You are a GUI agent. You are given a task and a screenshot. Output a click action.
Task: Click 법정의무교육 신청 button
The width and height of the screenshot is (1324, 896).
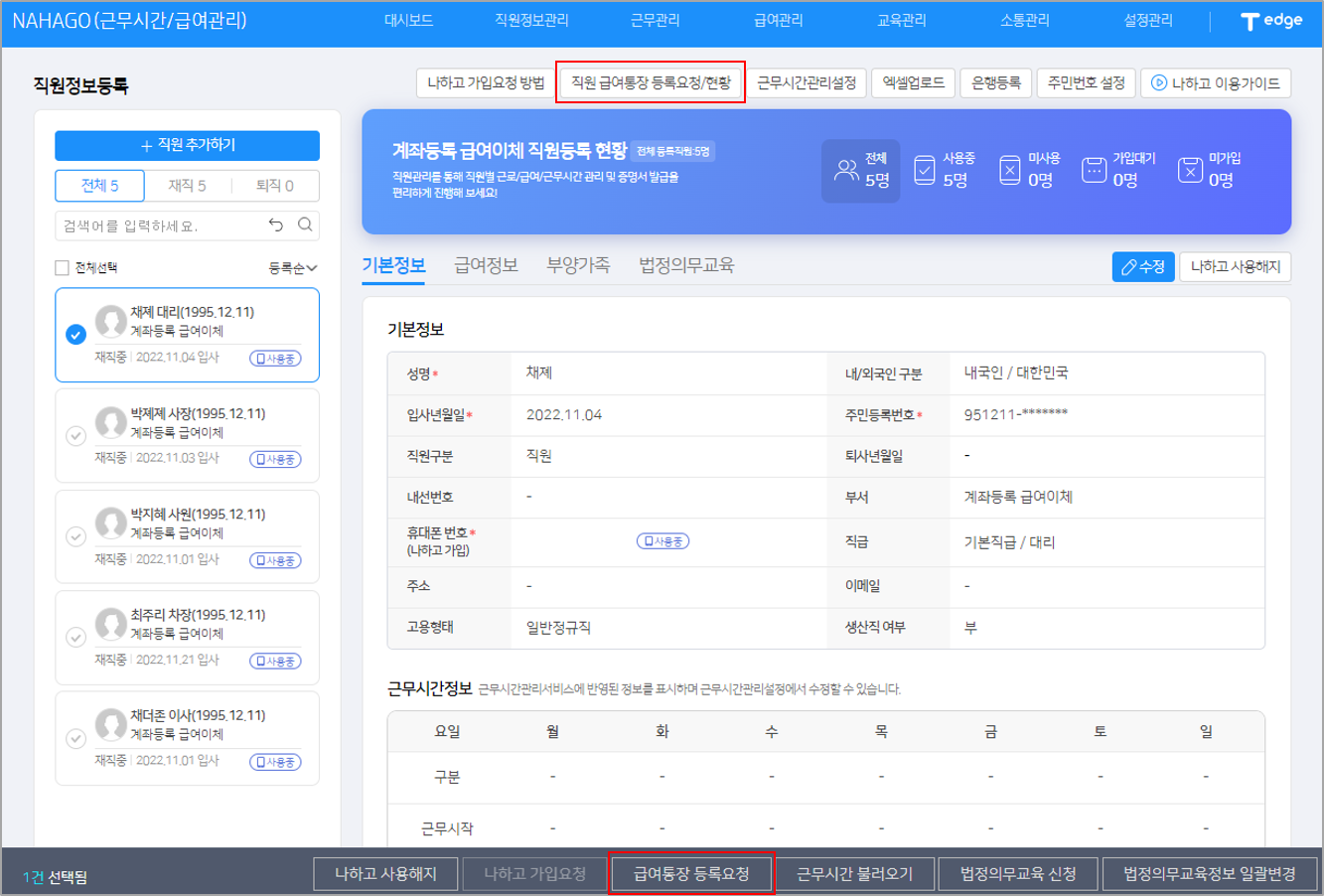[x=1018, y=874]
